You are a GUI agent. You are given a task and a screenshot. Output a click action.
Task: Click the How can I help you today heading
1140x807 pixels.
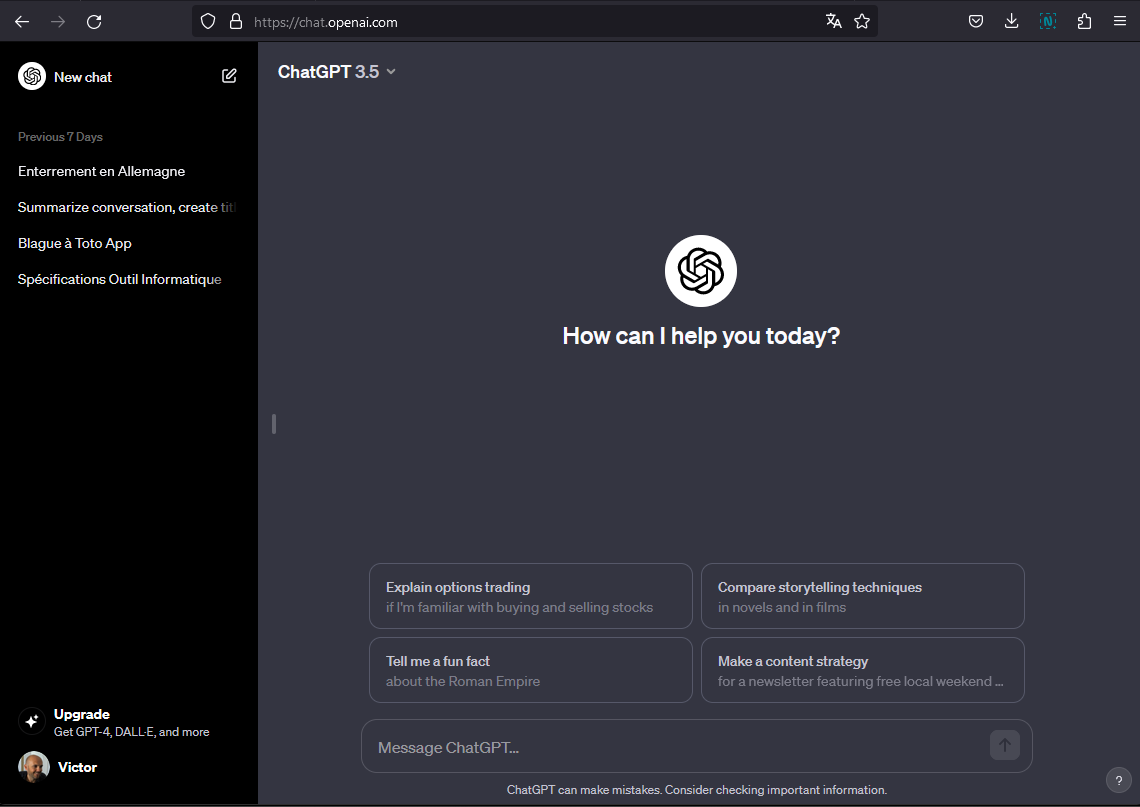pyautogui.click(x=701, y=336)
